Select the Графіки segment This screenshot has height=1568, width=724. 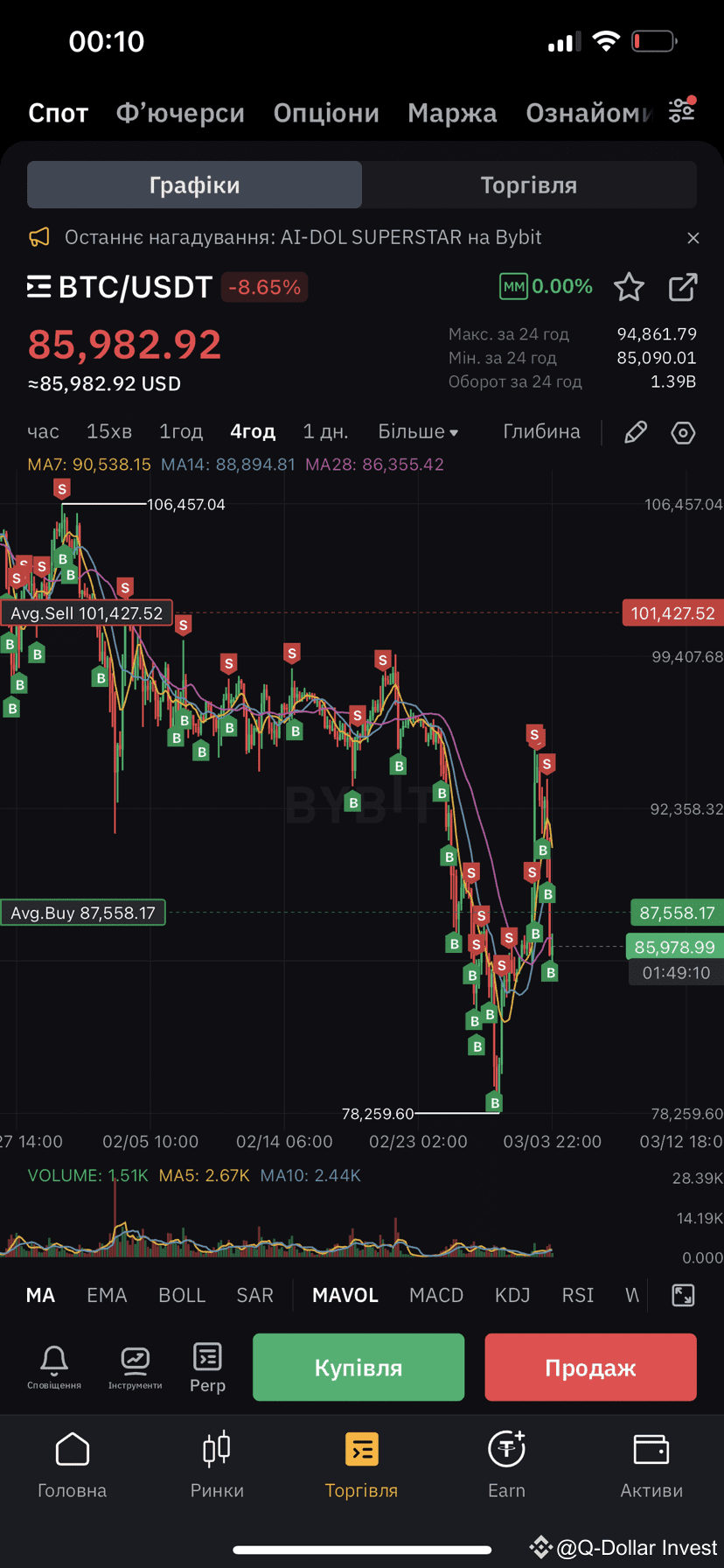click(x=194, y=185)
